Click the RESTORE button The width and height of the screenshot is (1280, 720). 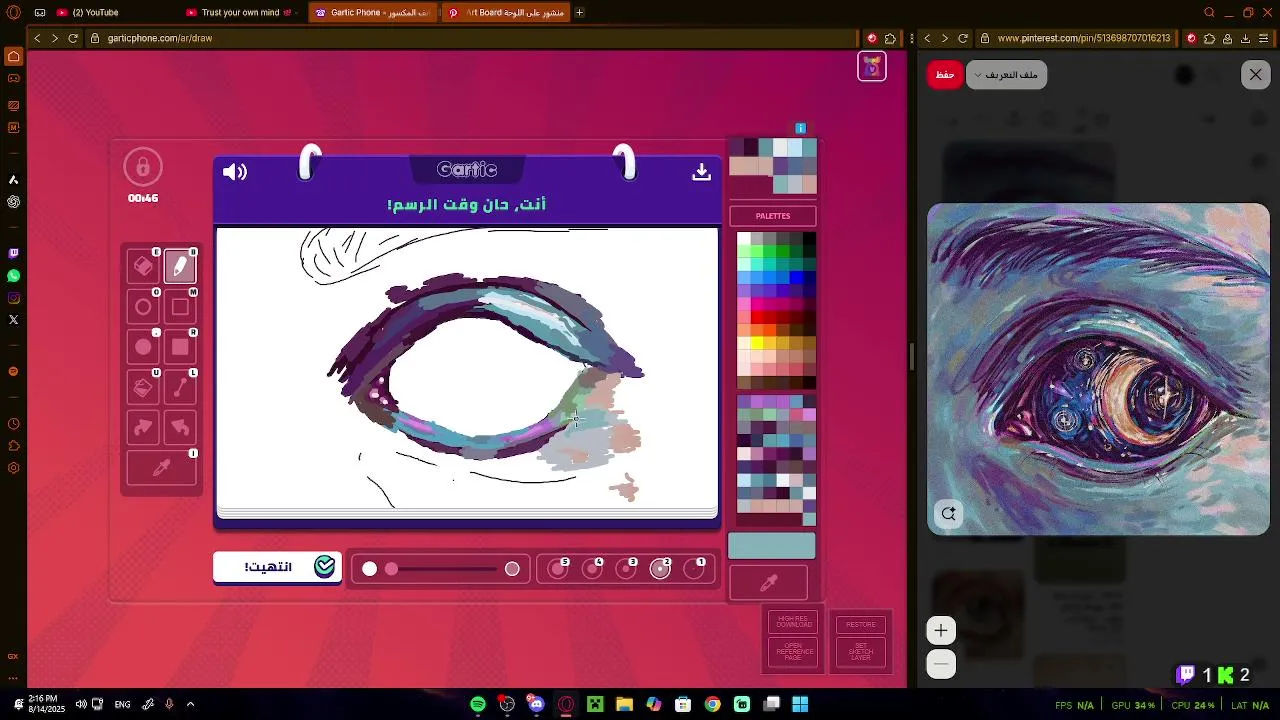[x=861, y=624]
